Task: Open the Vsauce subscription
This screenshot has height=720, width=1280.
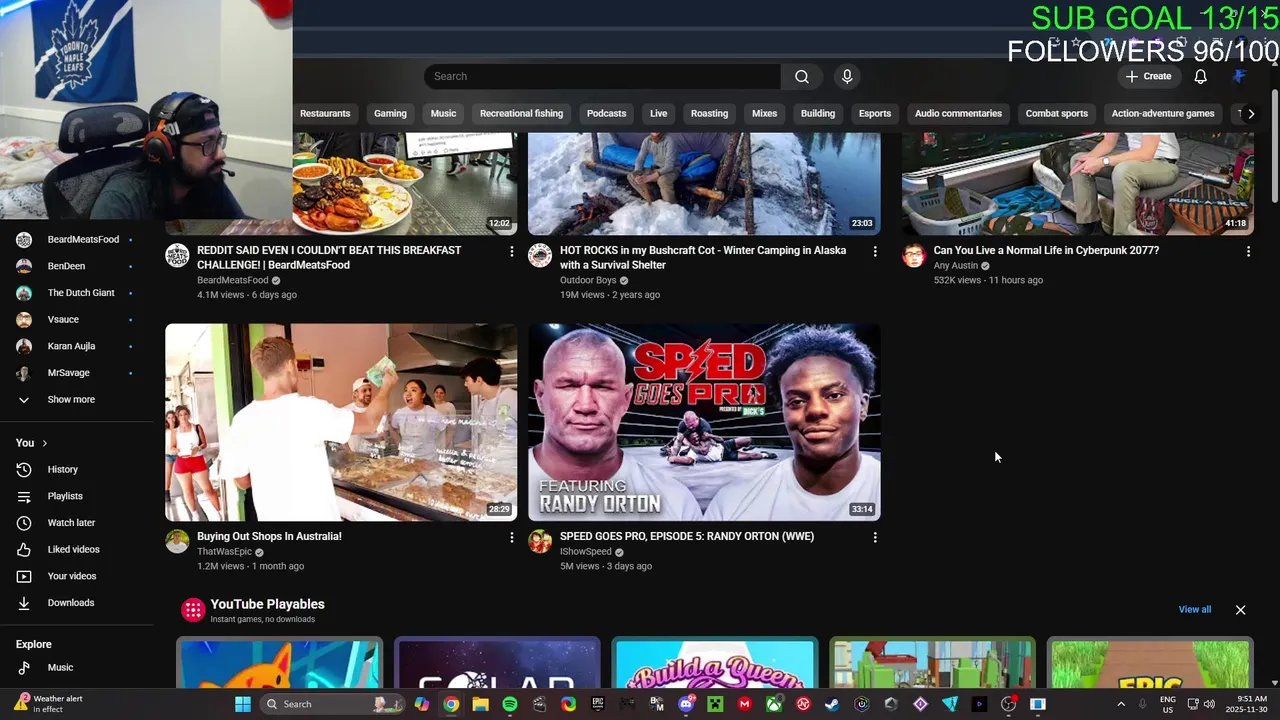Action: [x=77, y=320]
